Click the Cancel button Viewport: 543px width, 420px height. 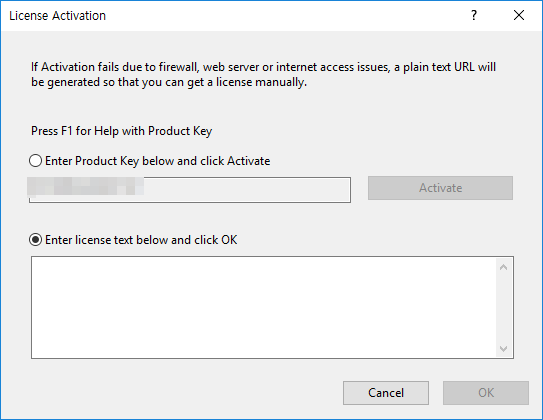click(386, 393)
